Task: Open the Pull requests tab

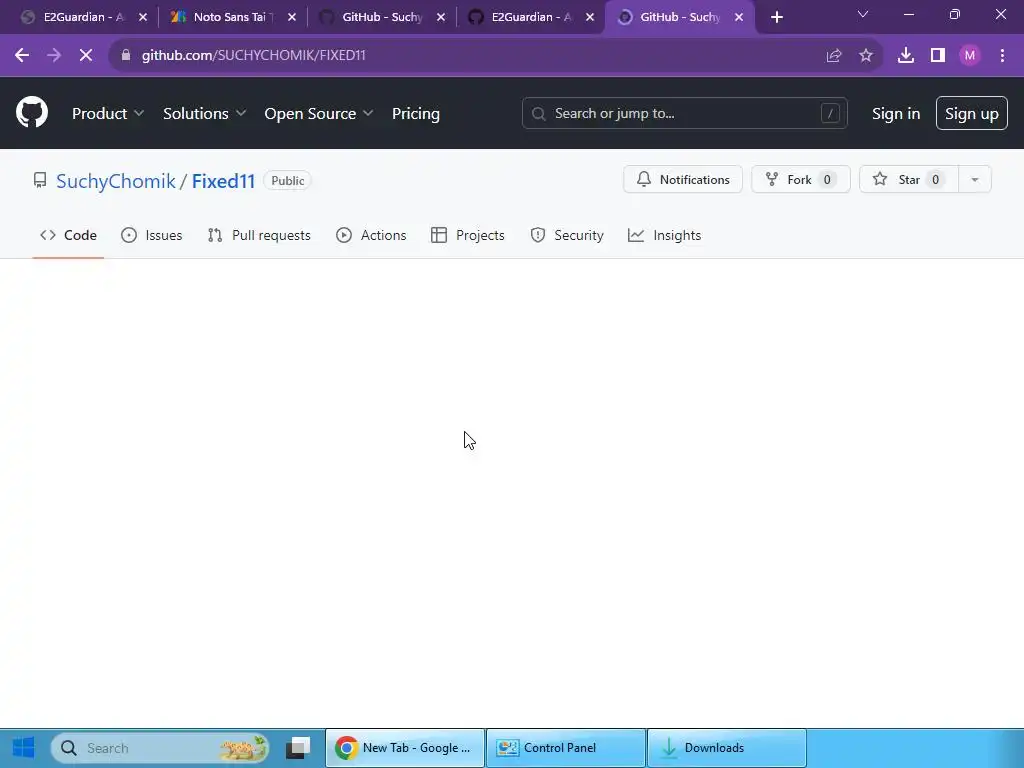Action: 259,235
